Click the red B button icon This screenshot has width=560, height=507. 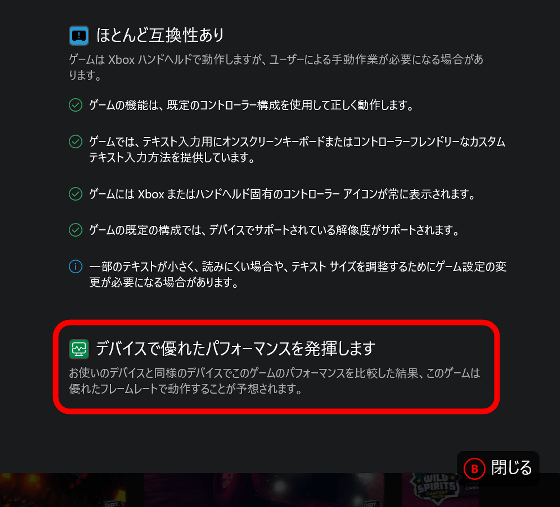pos(474,468)
